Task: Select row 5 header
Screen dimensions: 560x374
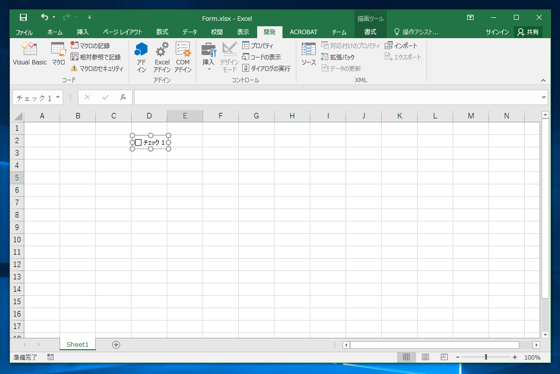Action: (x=17, y=178)
